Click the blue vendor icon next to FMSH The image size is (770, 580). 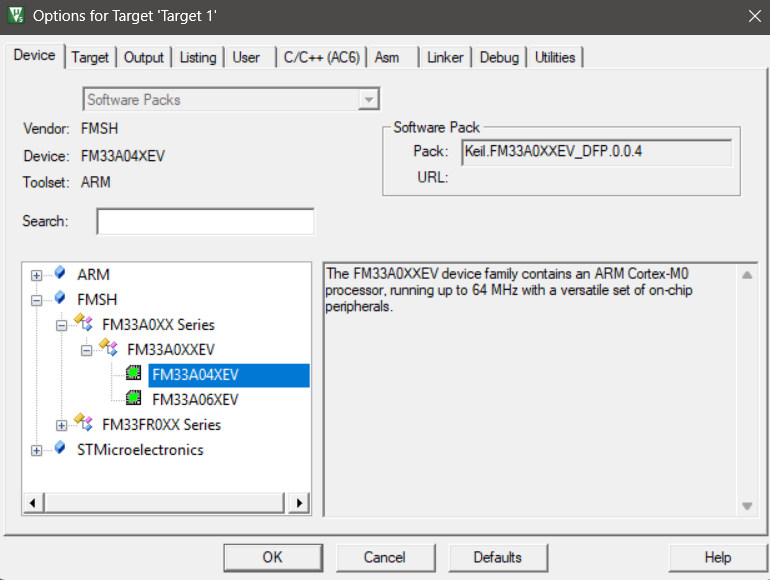[61, 299]
